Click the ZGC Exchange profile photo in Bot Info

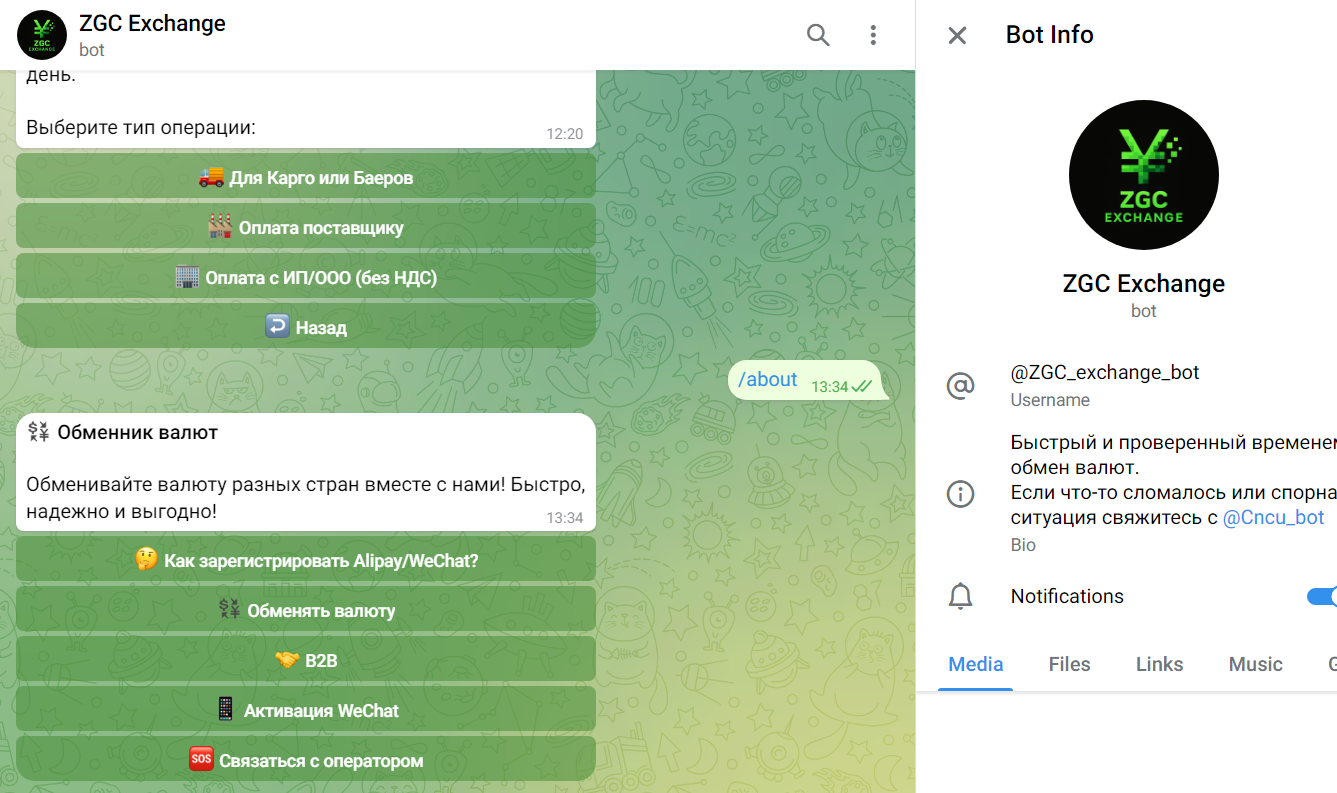click(1143, 174)
